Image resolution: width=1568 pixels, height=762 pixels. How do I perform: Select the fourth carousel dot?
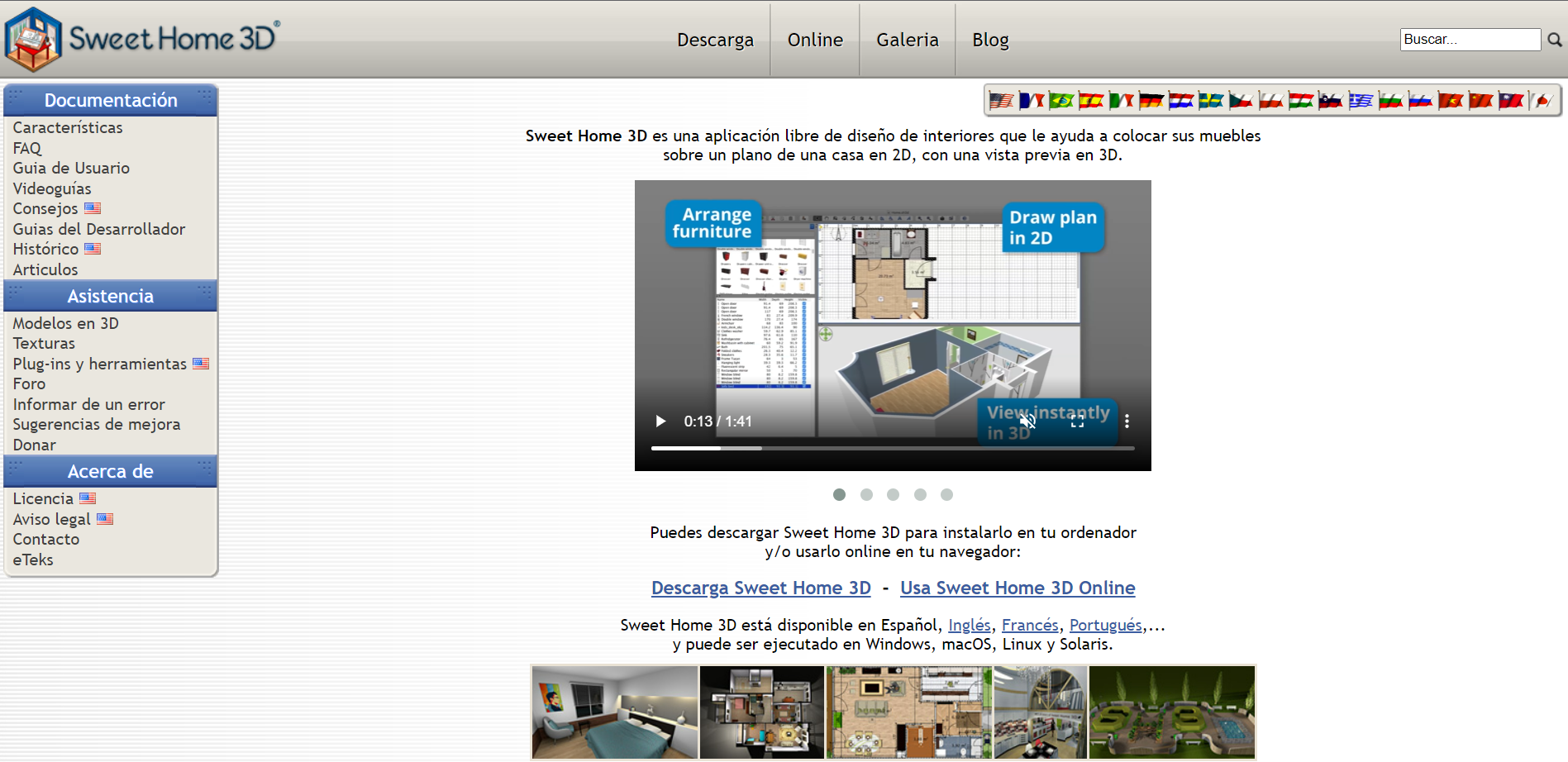[920, 494]
